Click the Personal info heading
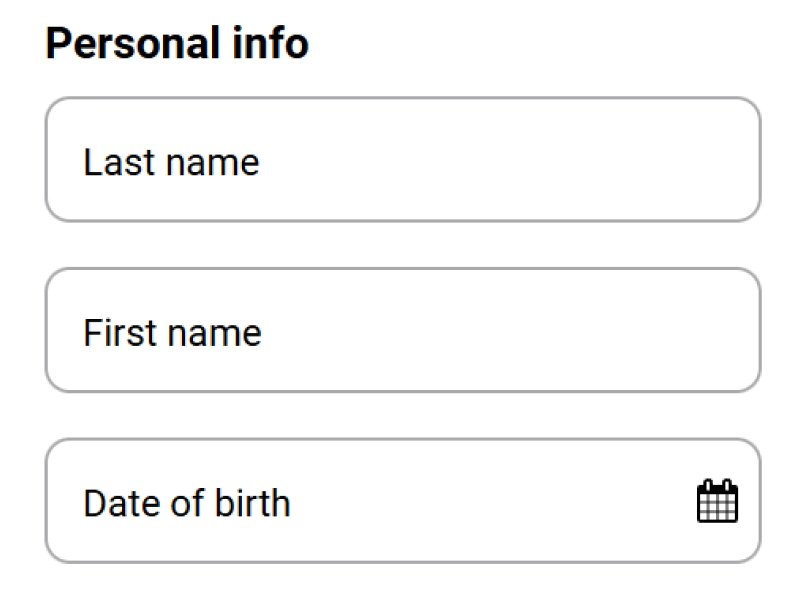The width and height of the screenshot is (800, 600). 176,43
